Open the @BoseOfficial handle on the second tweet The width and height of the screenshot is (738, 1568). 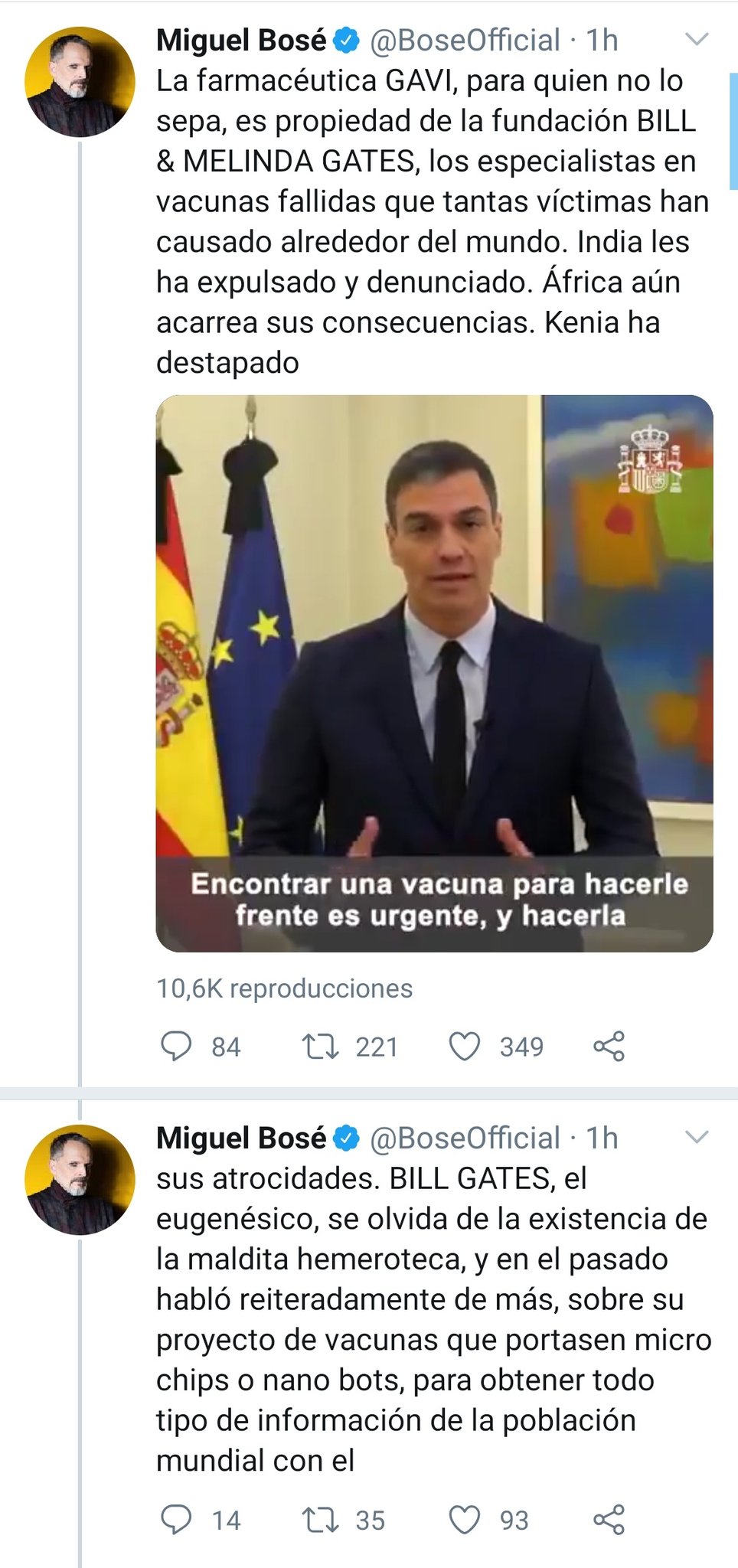(465, 1138)
